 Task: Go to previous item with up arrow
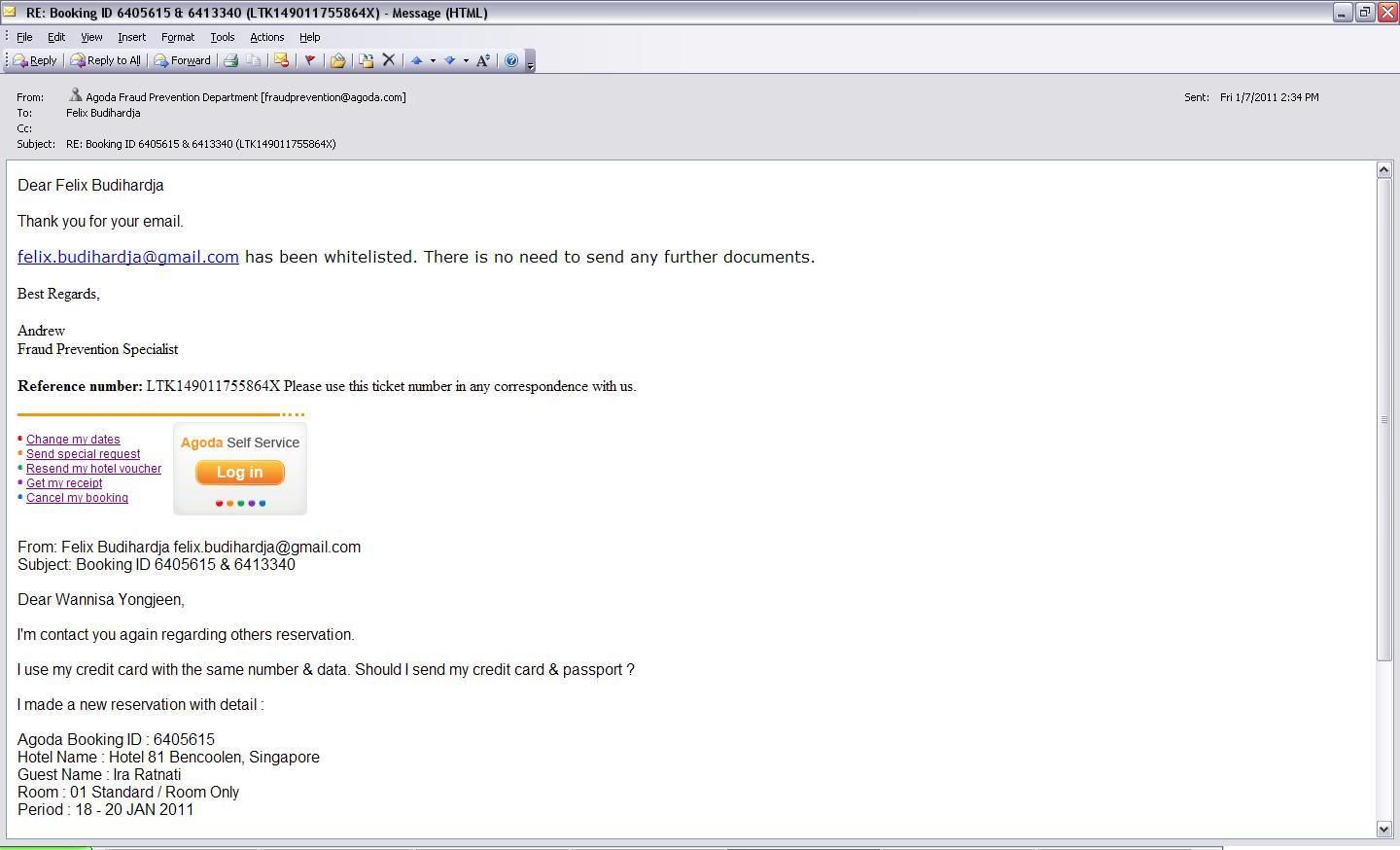tap(417, 60)
